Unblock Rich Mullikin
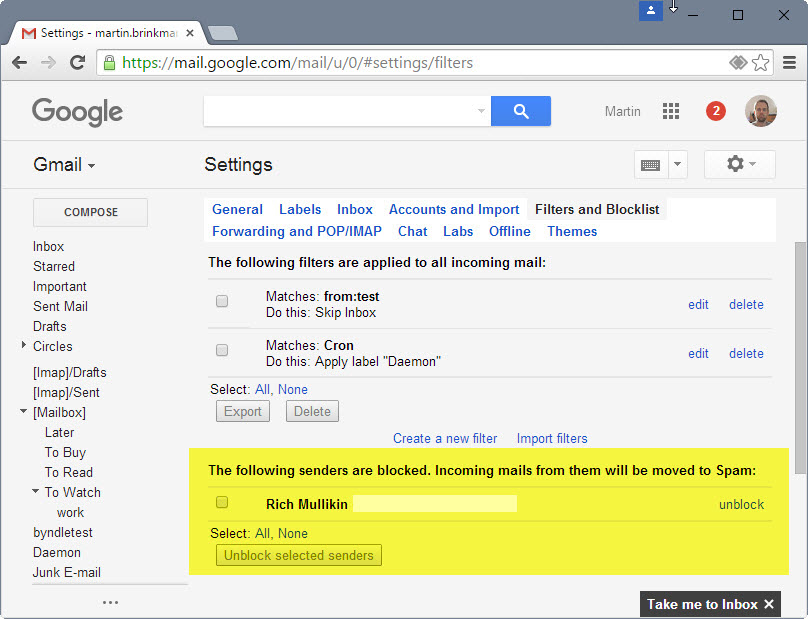The width and height of the screenshot is (808, 619). click(742, 505)
